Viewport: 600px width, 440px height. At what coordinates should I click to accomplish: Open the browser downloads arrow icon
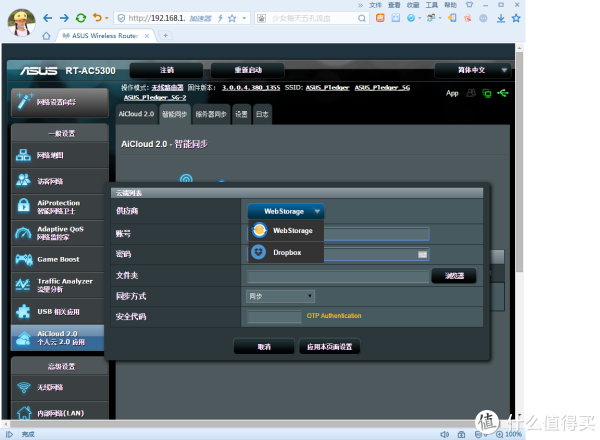(501, 18)
